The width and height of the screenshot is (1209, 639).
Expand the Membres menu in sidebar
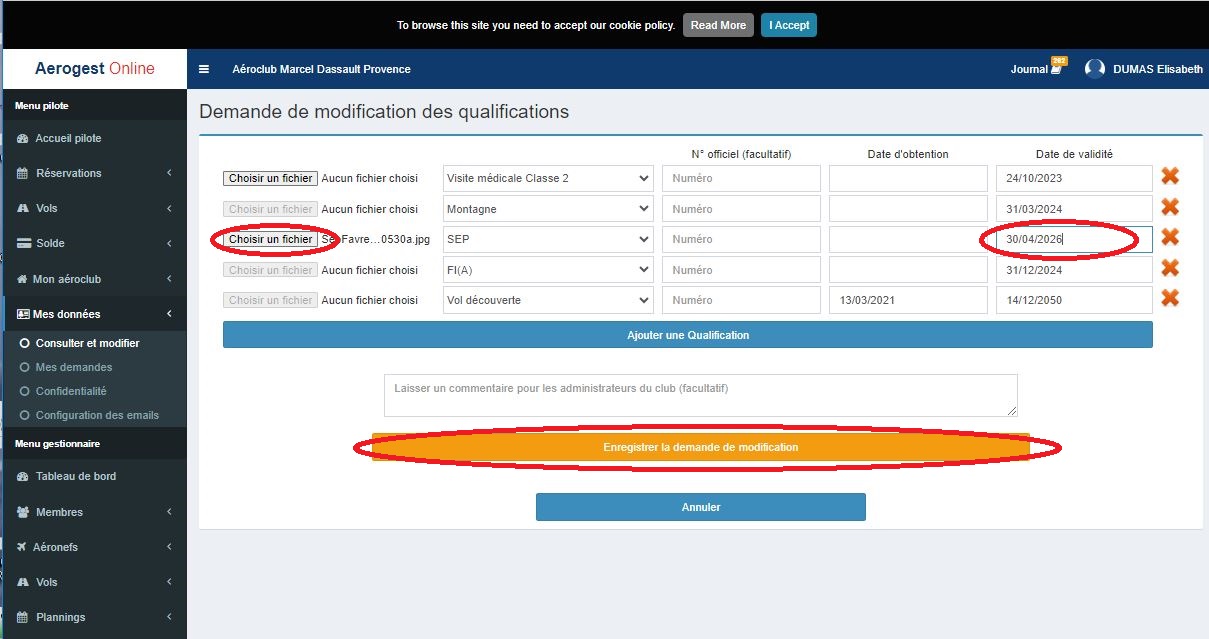pos(94,512)
